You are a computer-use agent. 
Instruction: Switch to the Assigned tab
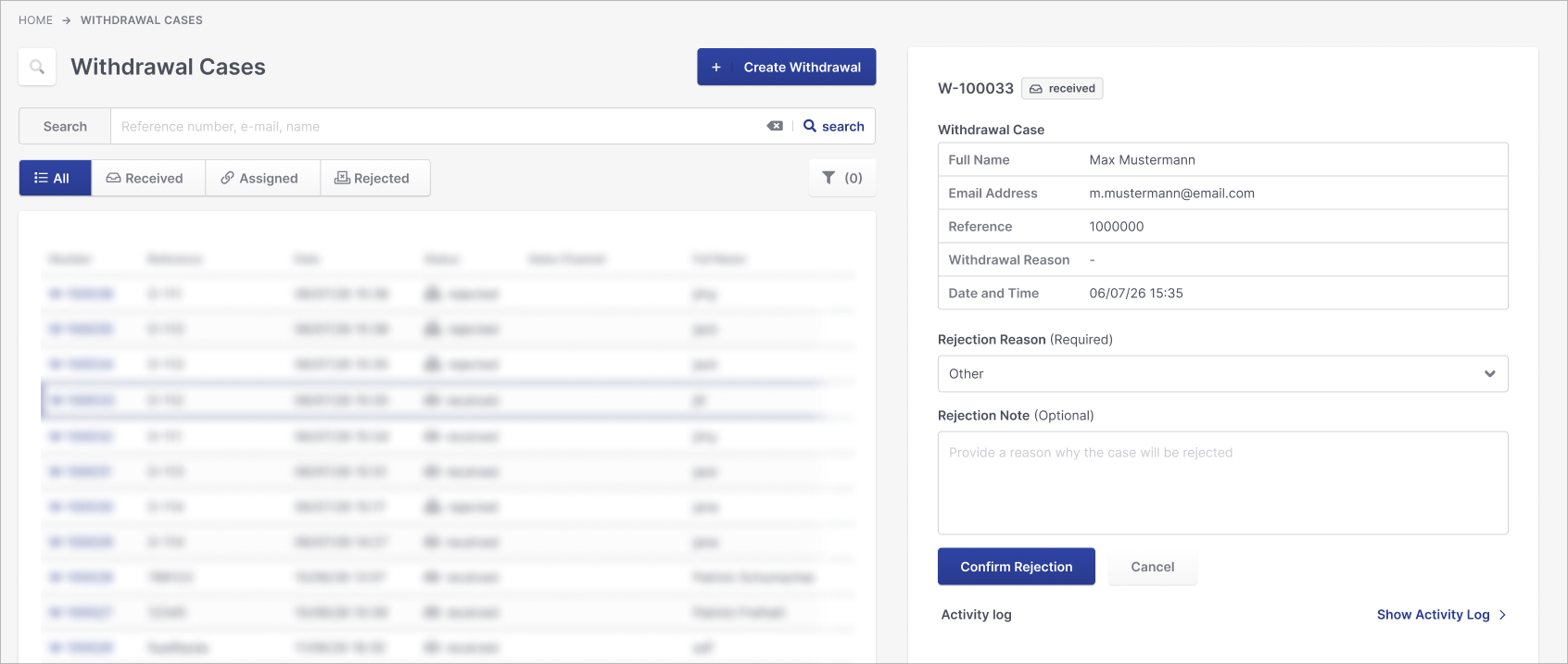pos(262,178)
